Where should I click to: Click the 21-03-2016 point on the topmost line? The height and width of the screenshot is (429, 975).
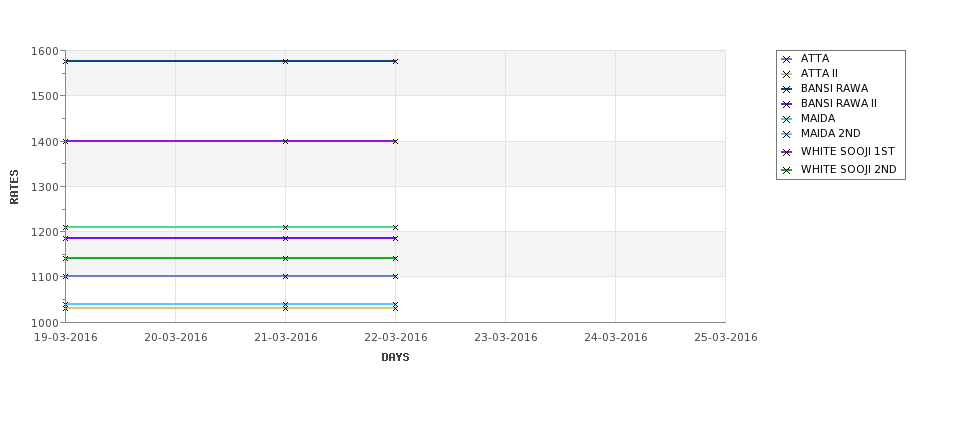pyautogui.click(x=285, y=62)
